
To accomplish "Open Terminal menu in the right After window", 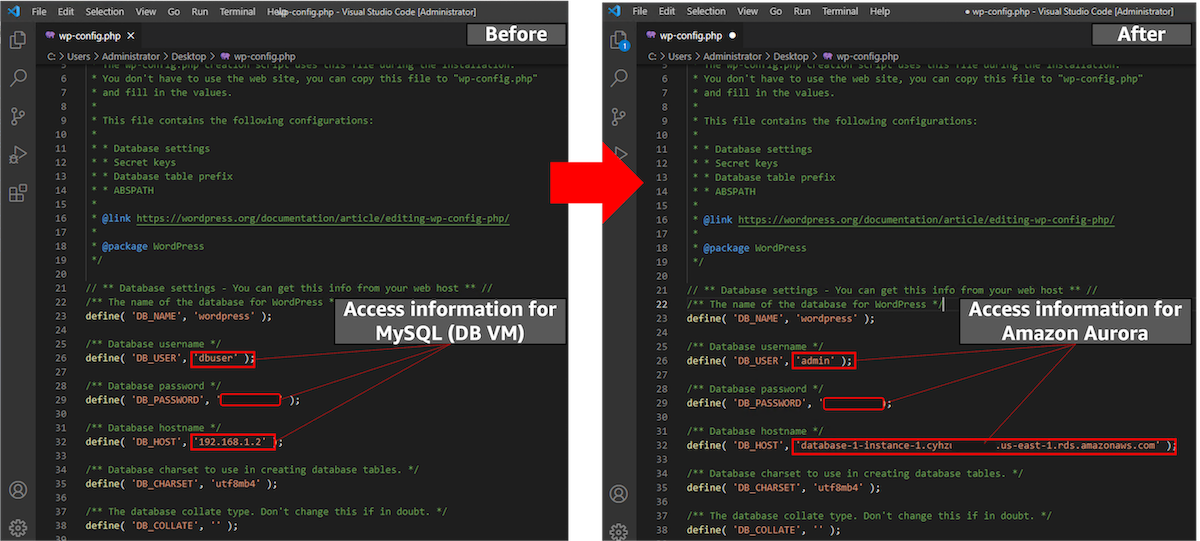I will (839, 11).
